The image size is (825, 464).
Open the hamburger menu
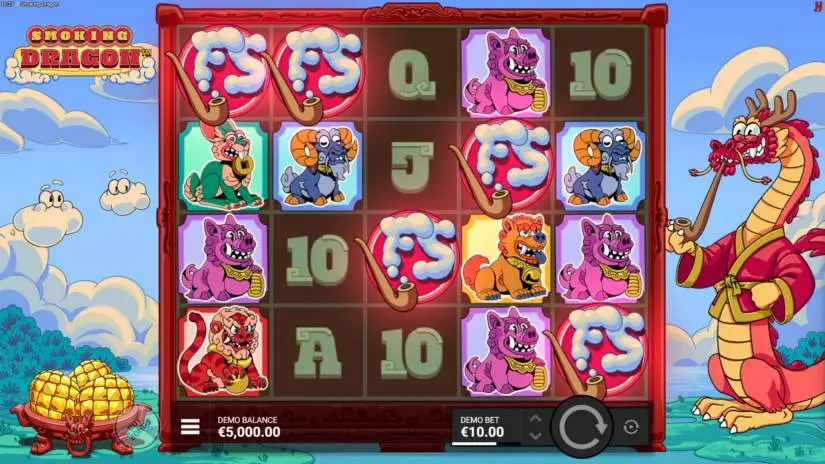[x=190, y=426]
